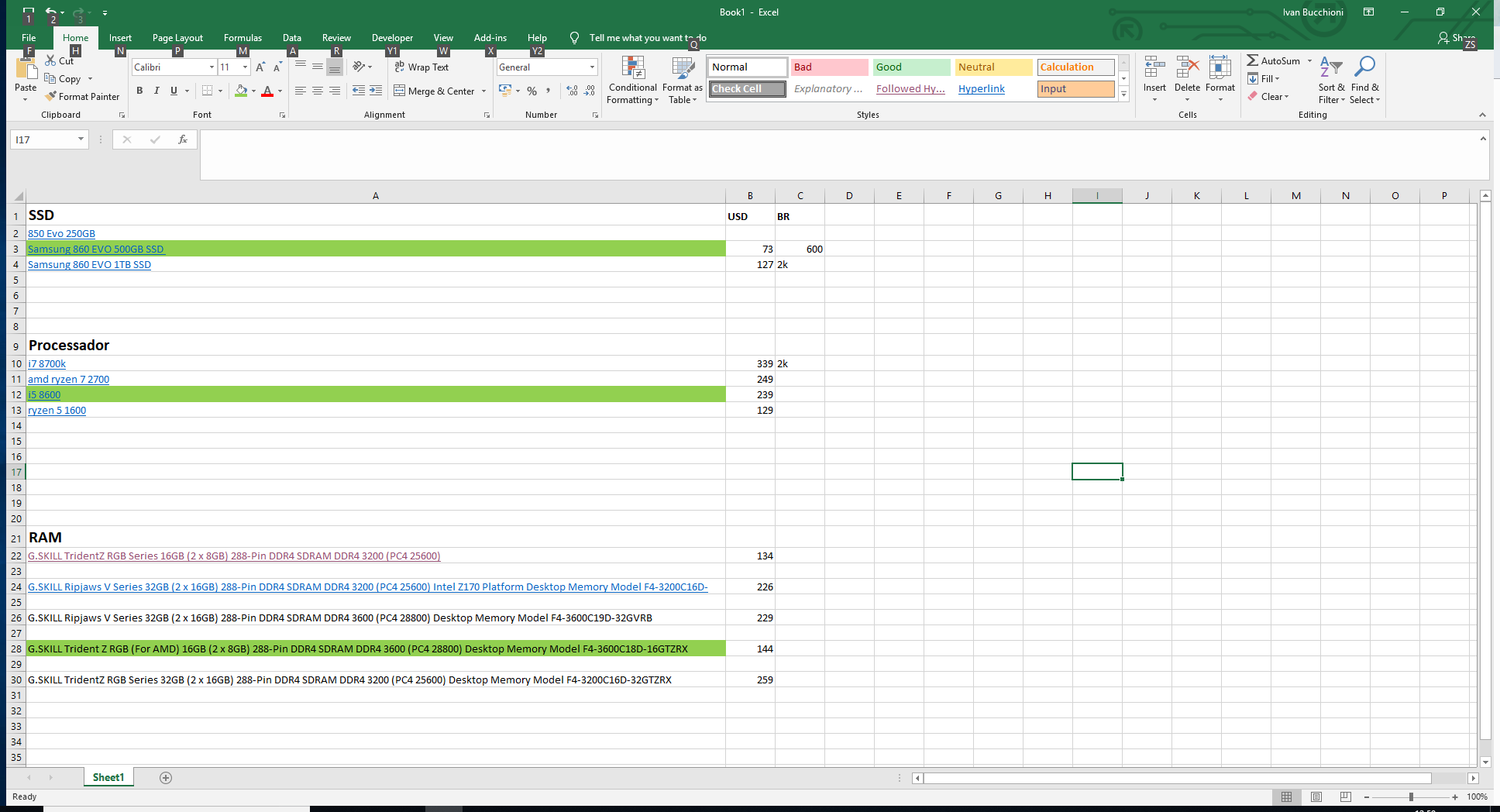Image resolution: width=1500 pixels, height=812 pixels.
Task: Open the Clear dropdown
Action: tap(1268, 97)
